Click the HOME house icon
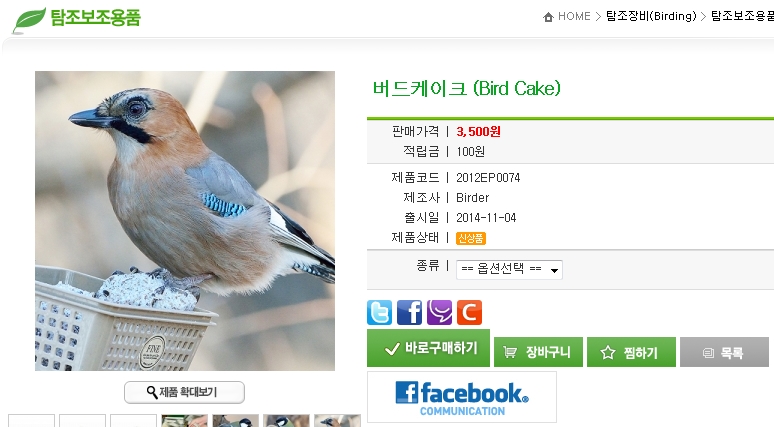 [x=548, y=17]
